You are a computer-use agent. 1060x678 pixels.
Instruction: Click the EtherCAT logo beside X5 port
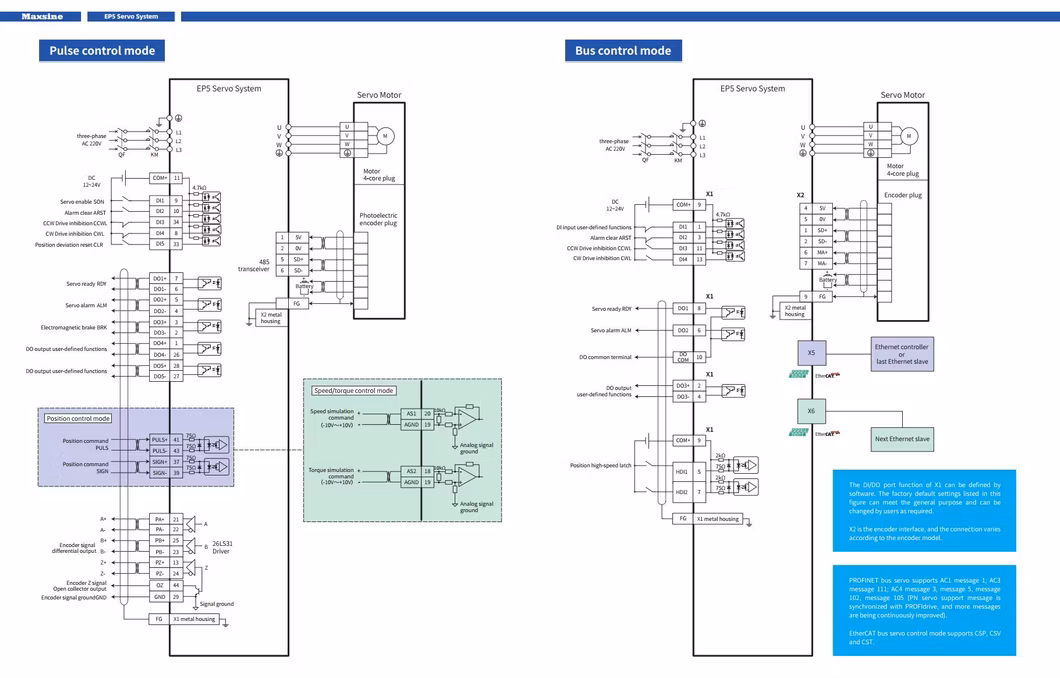[825, 376]
